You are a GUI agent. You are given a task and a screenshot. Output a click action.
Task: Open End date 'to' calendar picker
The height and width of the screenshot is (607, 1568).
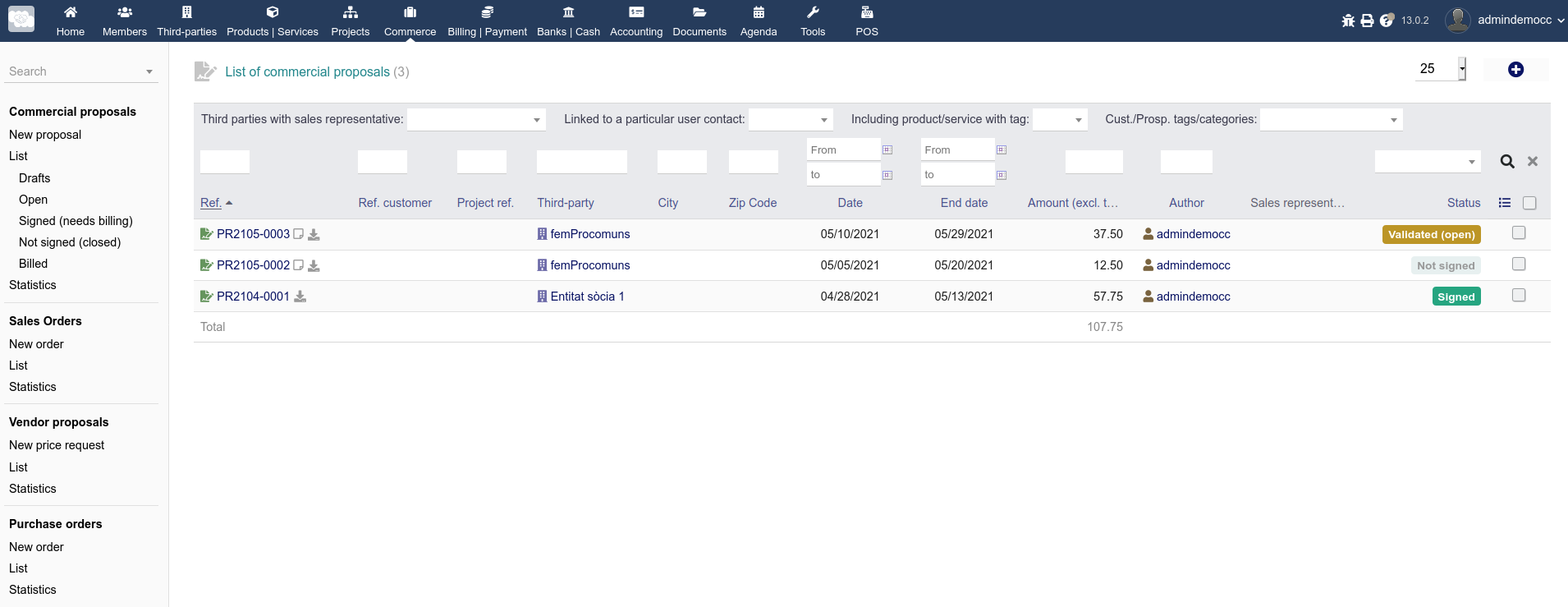(x=1002, y=175)
